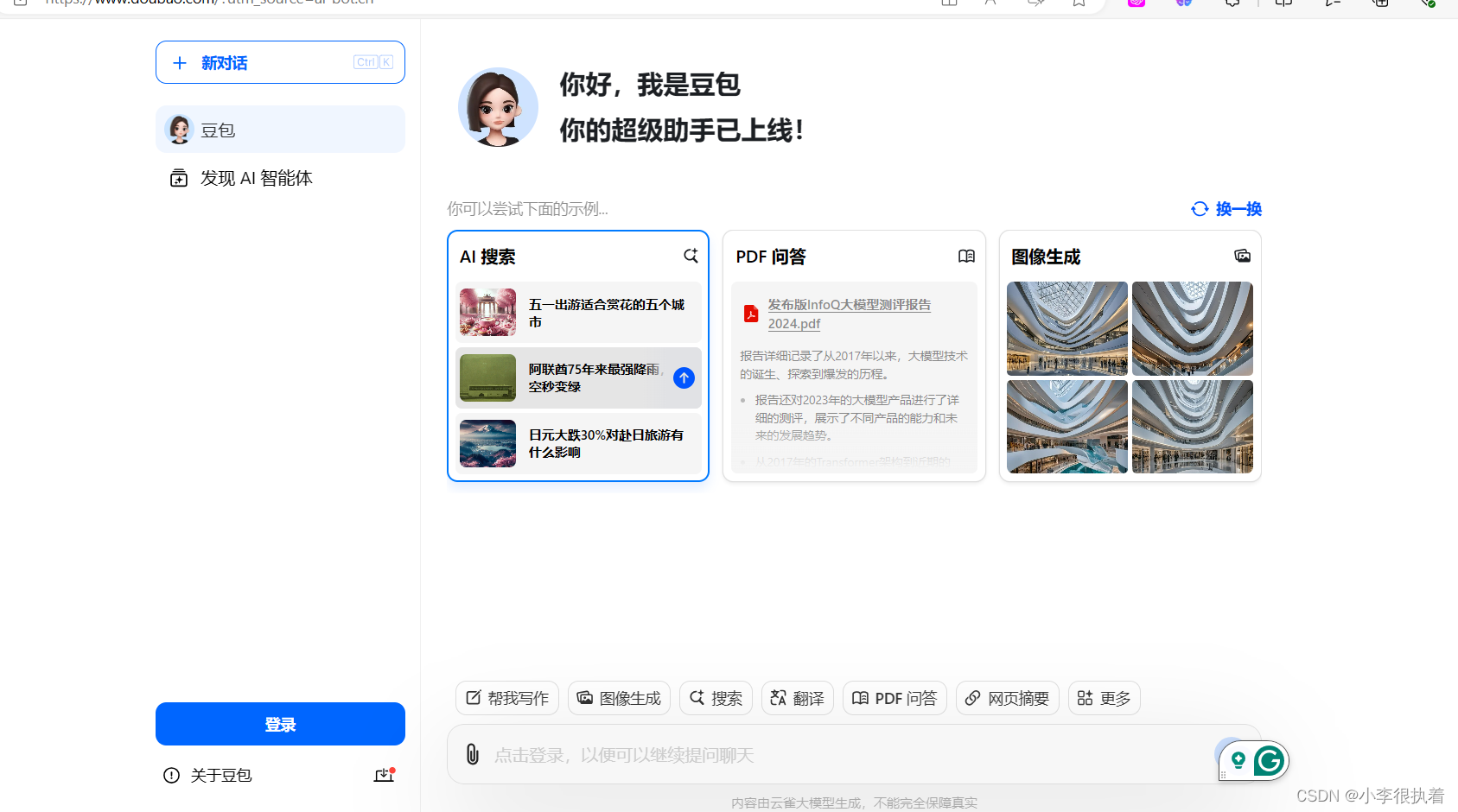Open 关于豆包 info link
The height and width of the screenshot is (812, 1458).
point(220,775)
